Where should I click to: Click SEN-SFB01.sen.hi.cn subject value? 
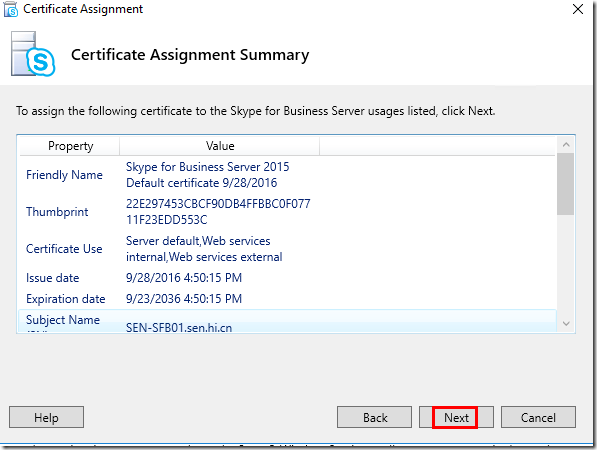pos(179,327)
